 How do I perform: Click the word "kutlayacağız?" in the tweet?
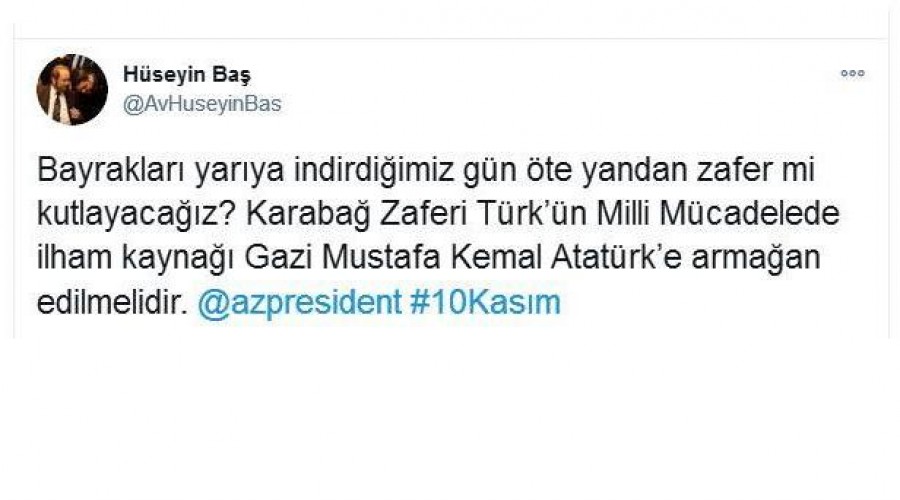pos(136,215)
